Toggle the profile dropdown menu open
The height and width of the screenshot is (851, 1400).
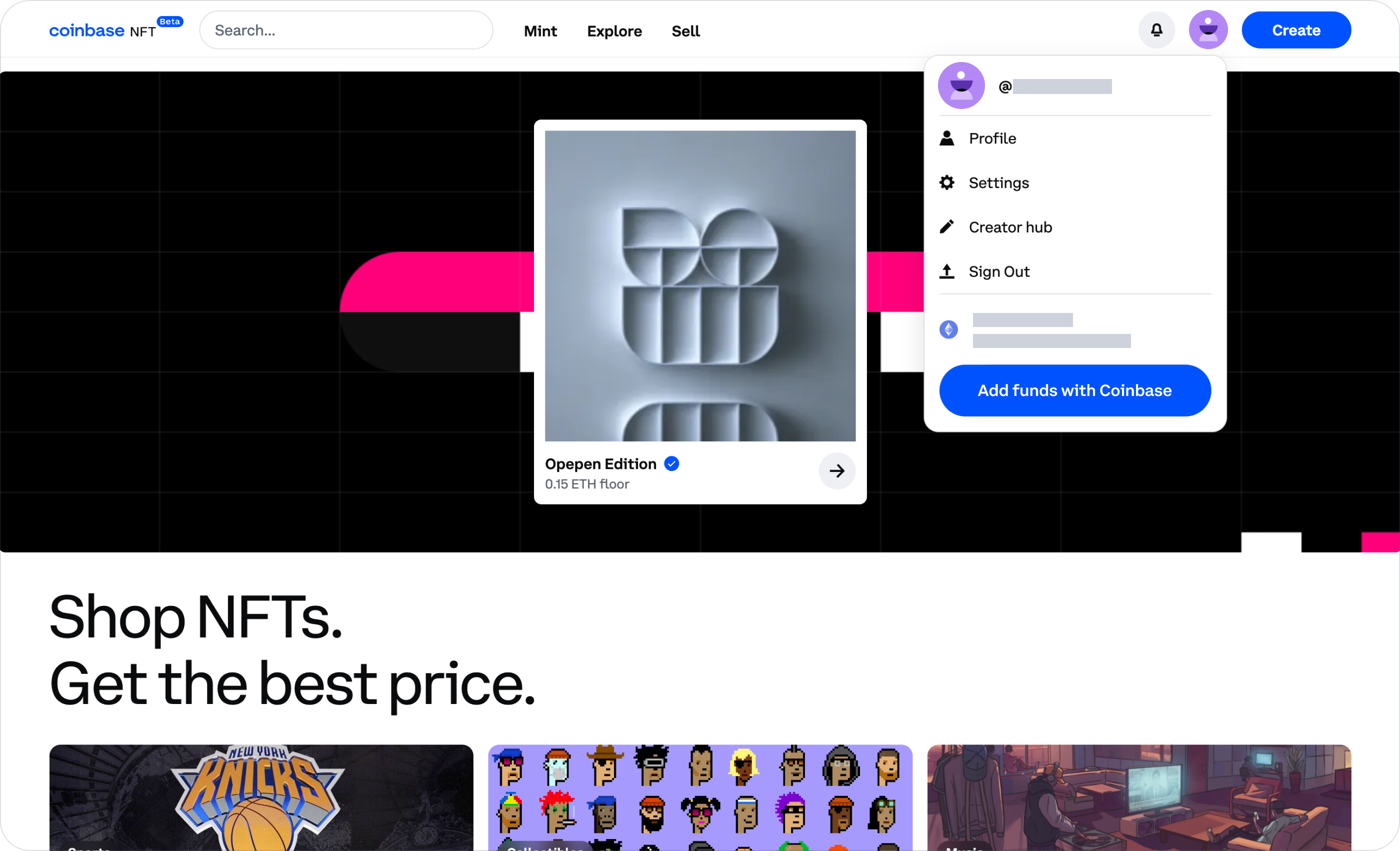point(1209,30)
